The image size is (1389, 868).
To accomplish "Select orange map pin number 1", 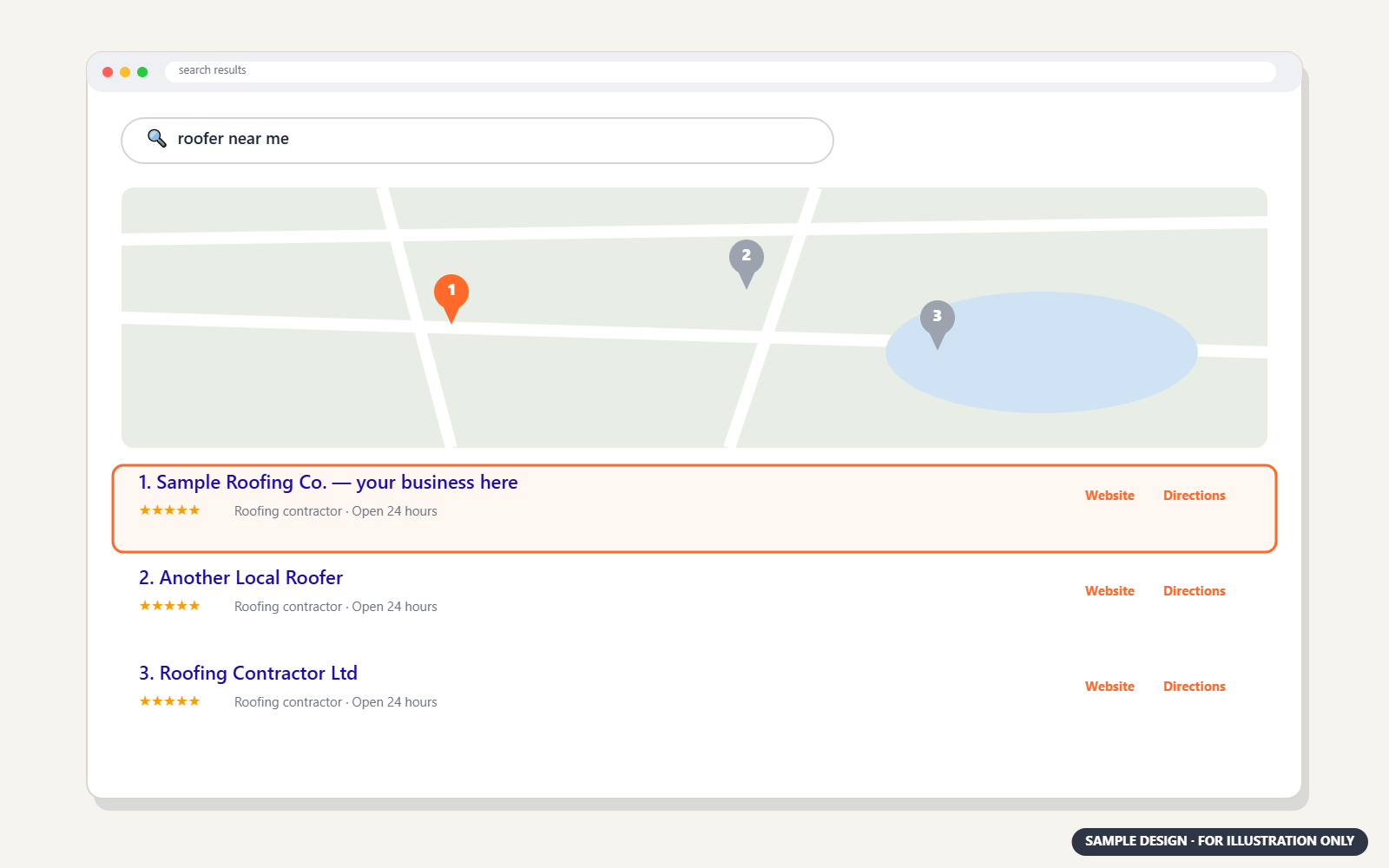I will click(x=451, y=298).
